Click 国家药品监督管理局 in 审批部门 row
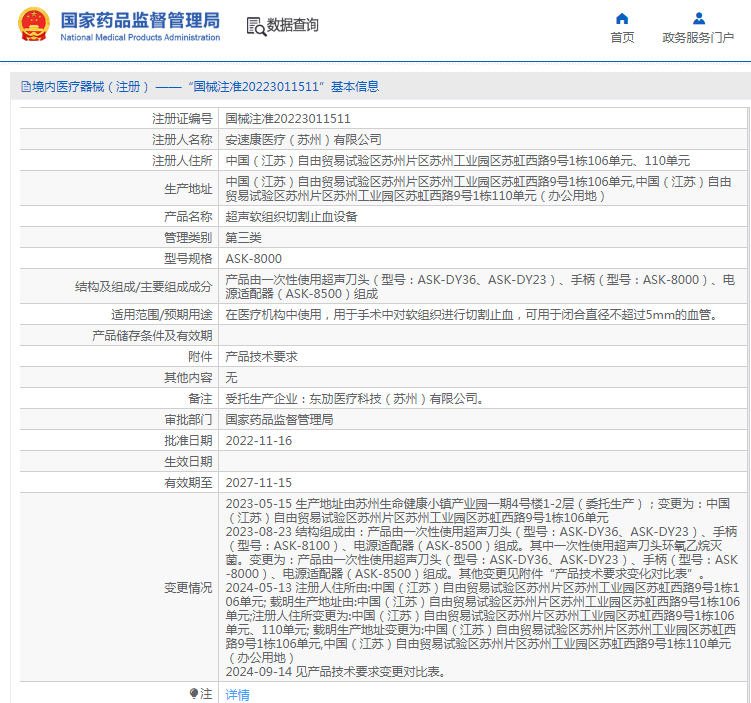This screenshot has width=751, height=703. (279, 420)
